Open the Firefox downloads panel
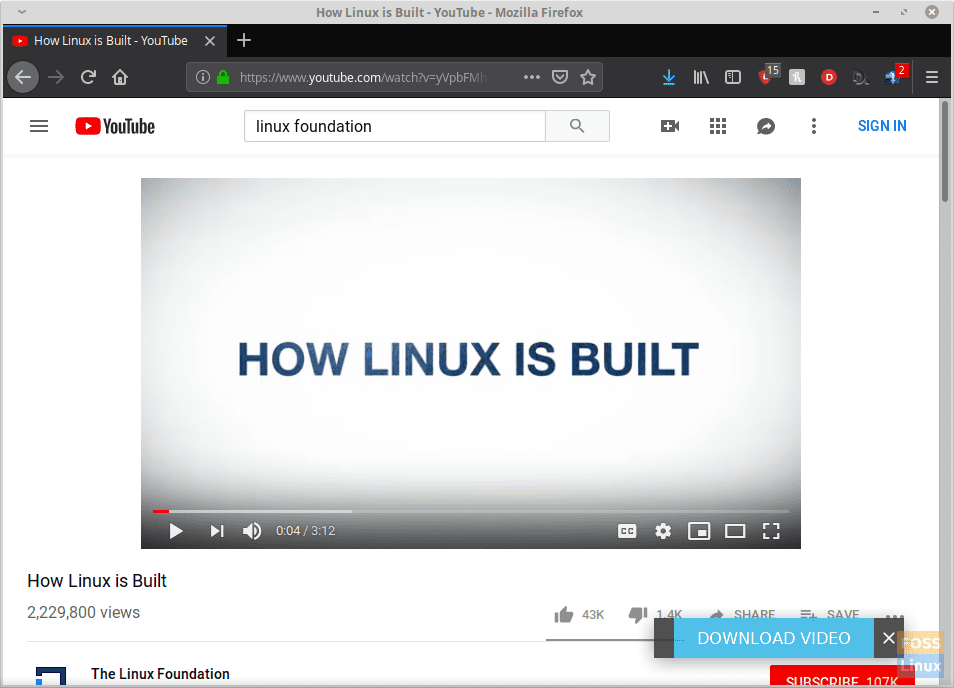The width and height of the screenshot is (954, 688). (x=669, y=76)
